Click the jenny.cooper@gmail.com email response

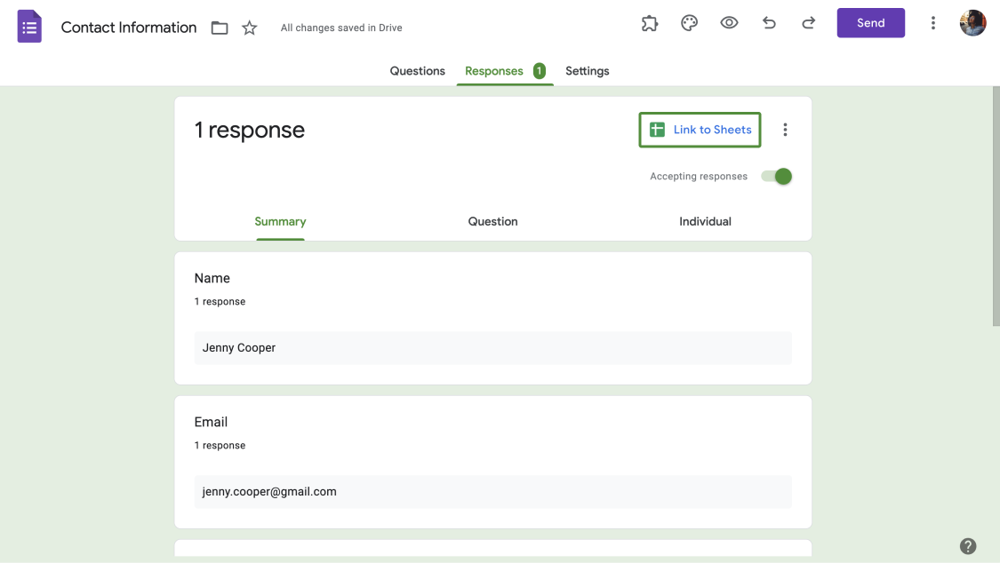tap(493, 492)
